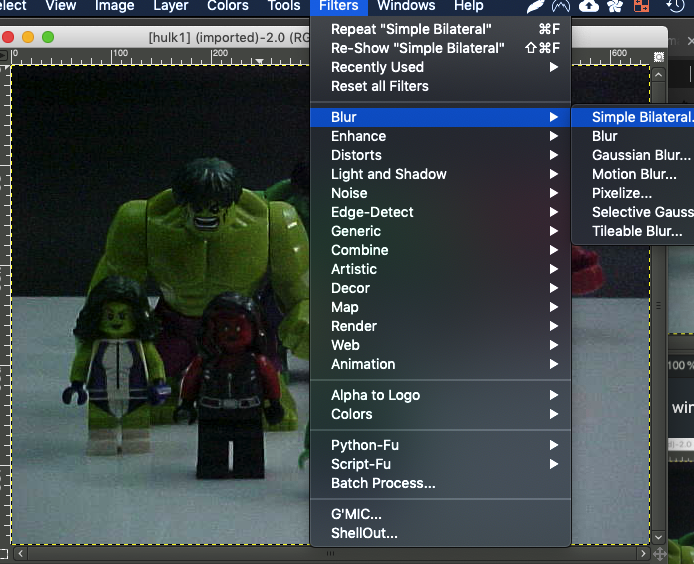The image size is (694, 564).
Task: Open the Script-Fu submenu
Action: click(x=440, y=464)
